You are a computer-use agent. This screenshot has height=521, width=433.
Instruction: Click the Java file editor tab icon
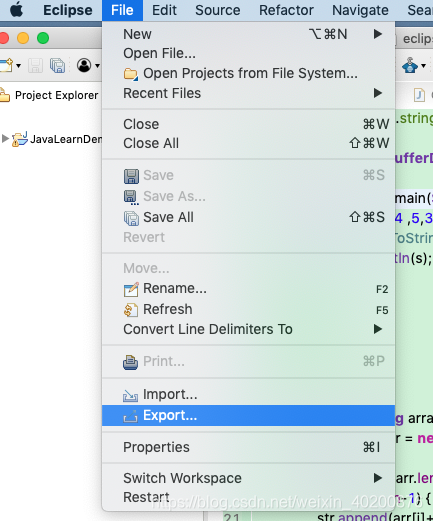[x=419, y=95]
